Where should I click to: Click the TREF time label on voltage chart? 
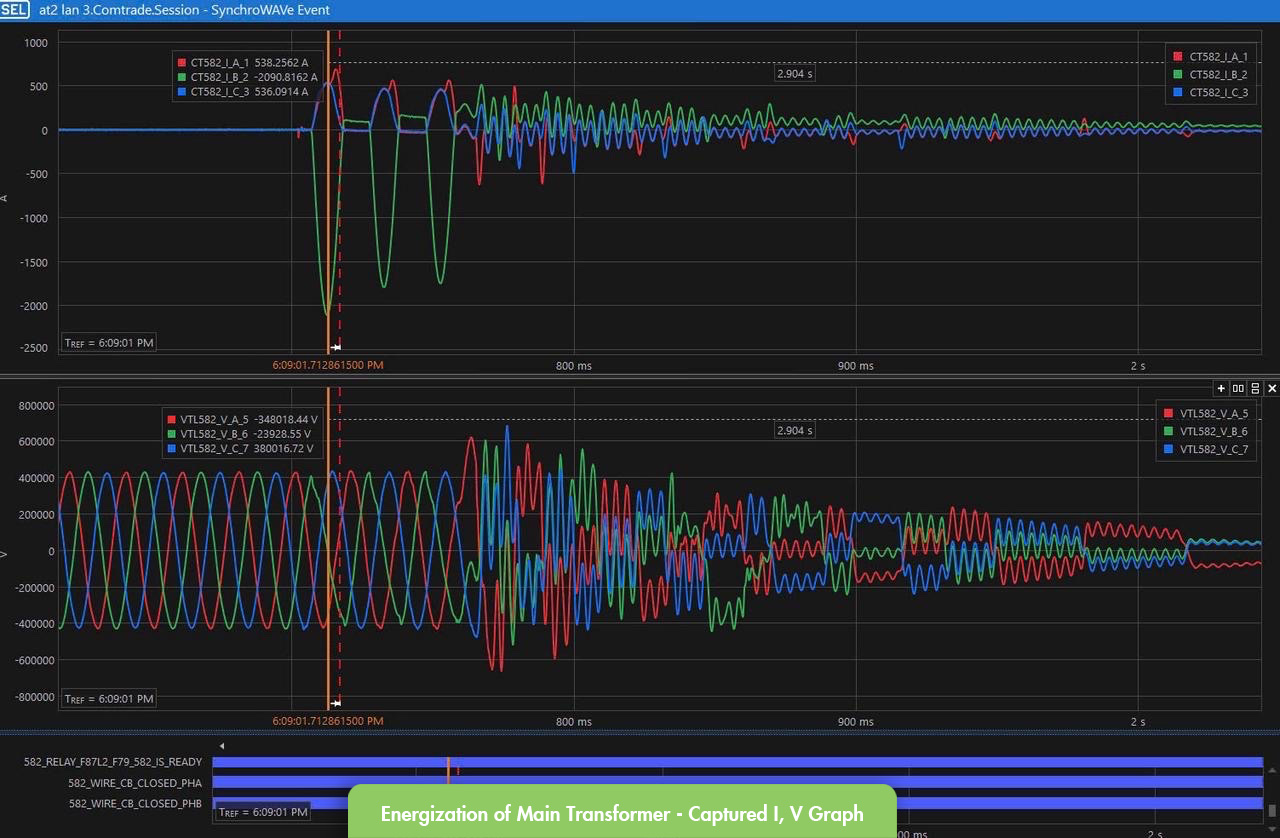pos(109,699)
